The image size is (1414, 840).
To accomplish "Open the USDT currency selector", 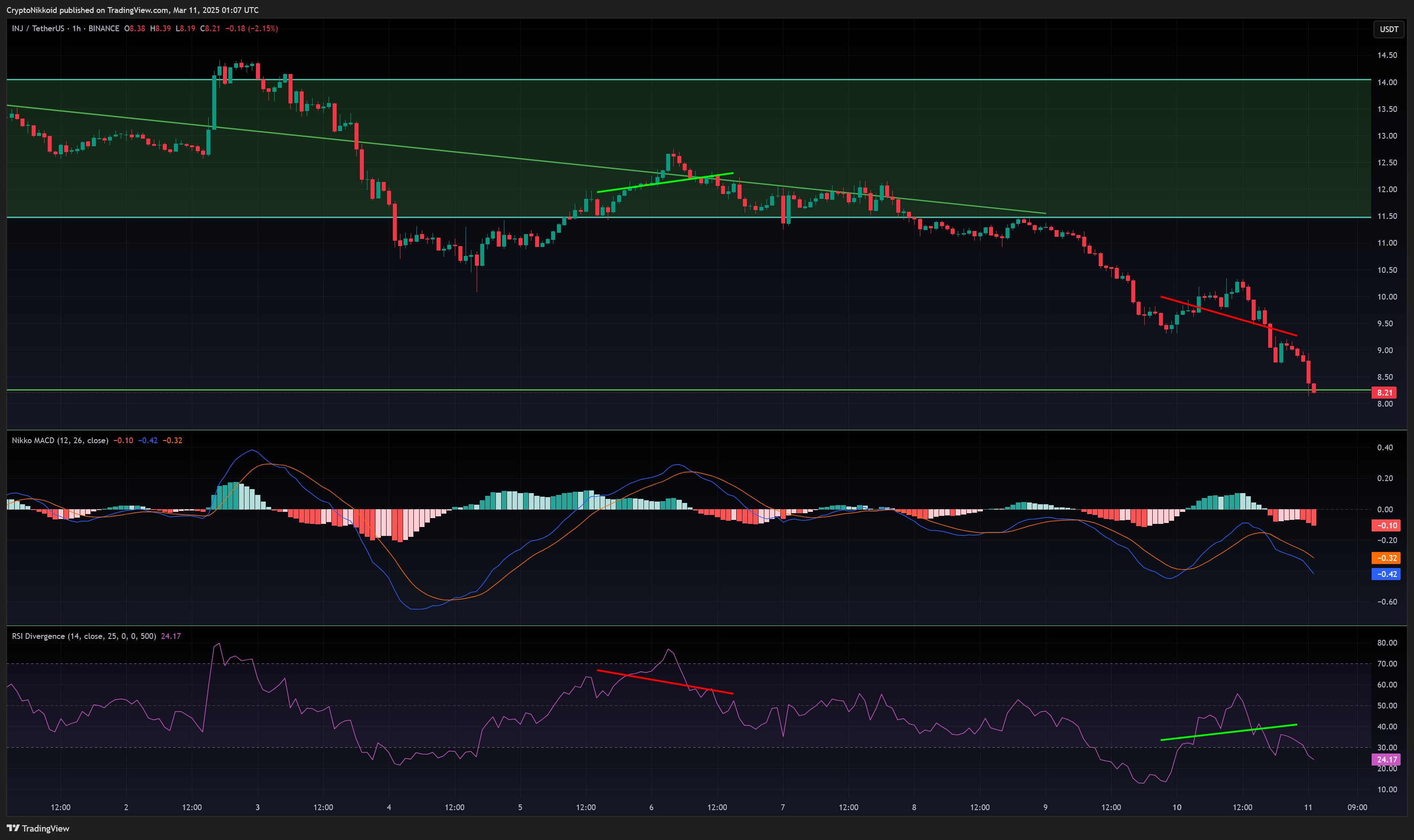I will point(1389,29).
